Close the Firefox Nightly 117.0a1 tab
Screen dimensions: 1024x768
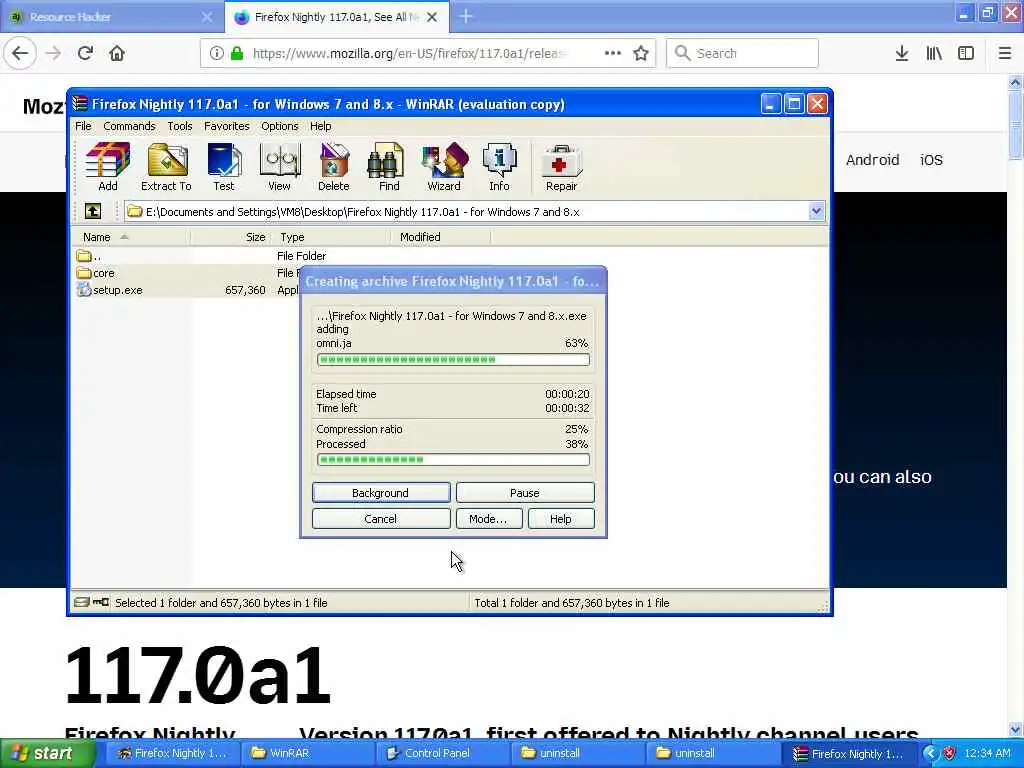point(432,17)
